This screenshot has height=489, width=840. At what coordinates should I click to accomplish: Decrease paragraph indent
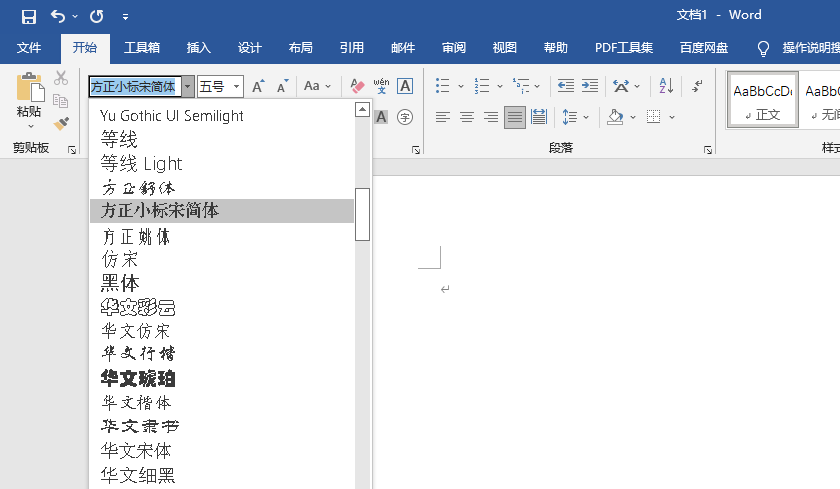pos(566,86)
